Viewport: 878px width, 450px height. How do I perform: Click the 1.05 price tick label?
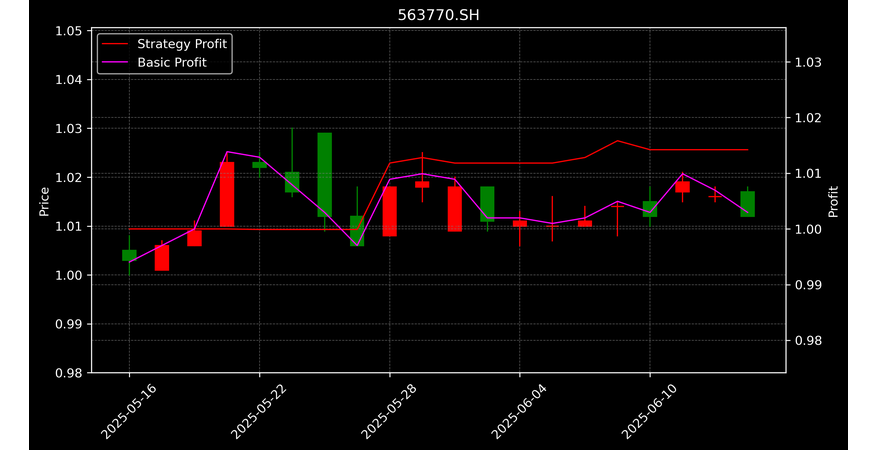point(69,31)
